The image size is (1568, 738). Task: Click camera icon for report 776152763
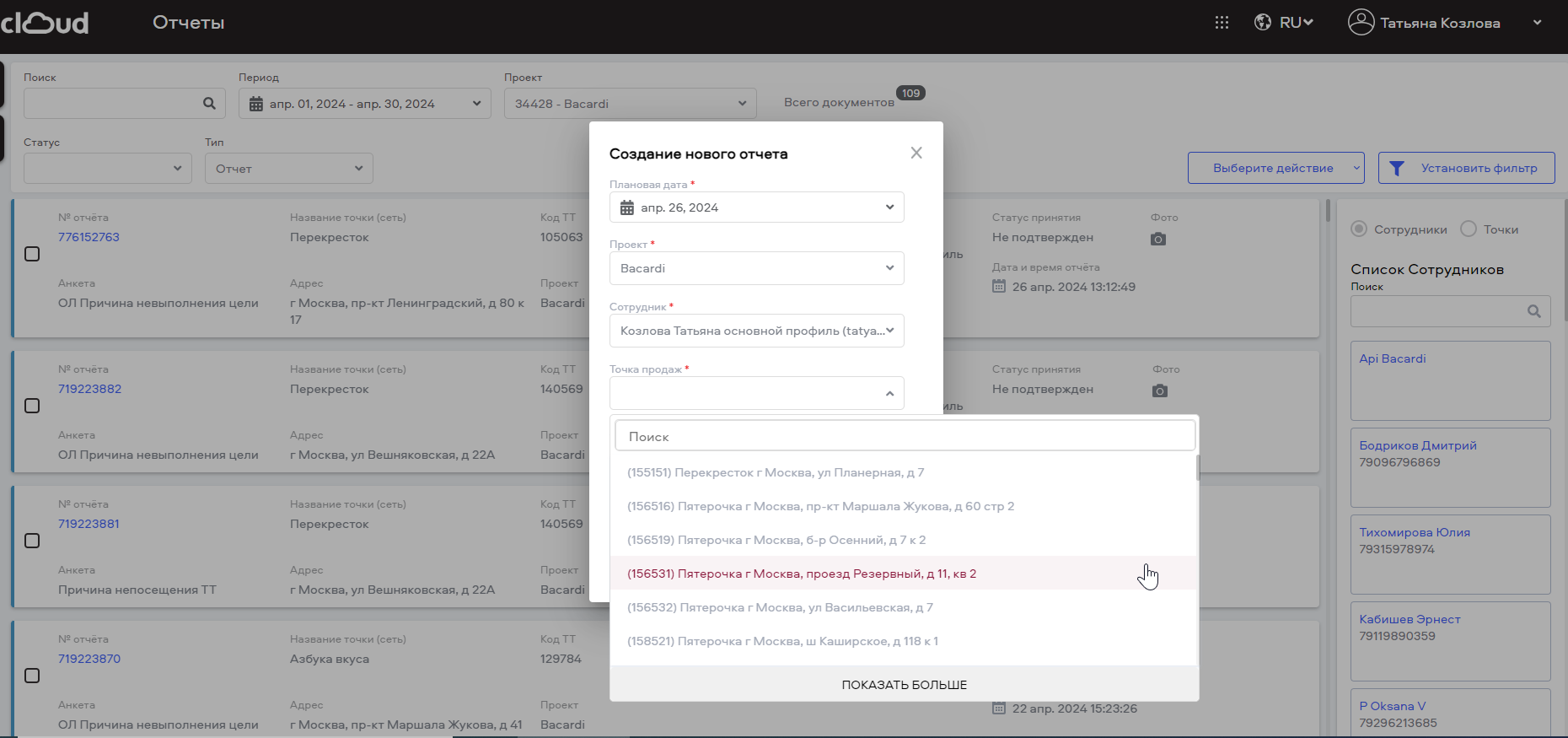pyautogui.click(x=1158, y=239)
